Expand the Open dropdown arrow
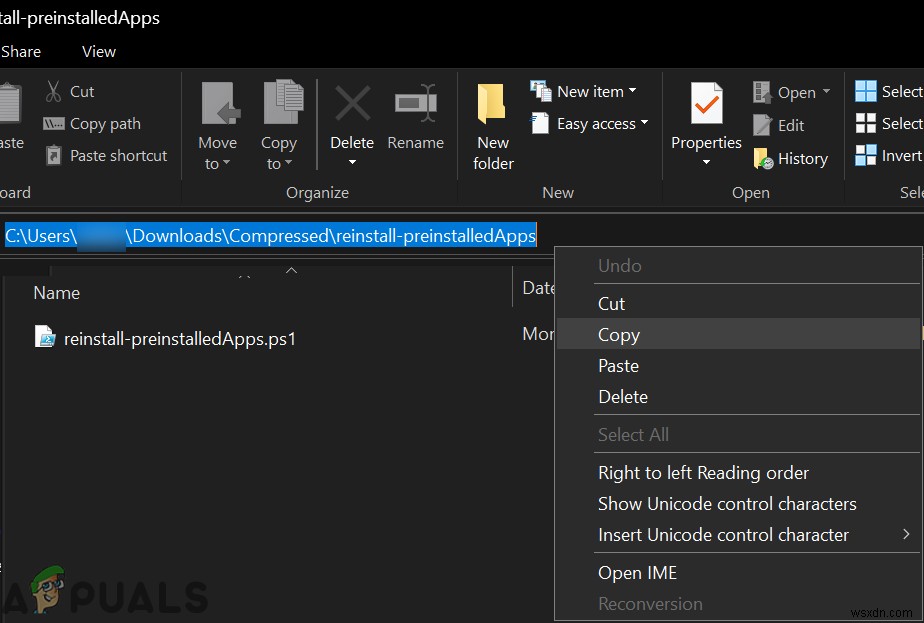This screenshot has width=924, height=623. coord(826,91)
